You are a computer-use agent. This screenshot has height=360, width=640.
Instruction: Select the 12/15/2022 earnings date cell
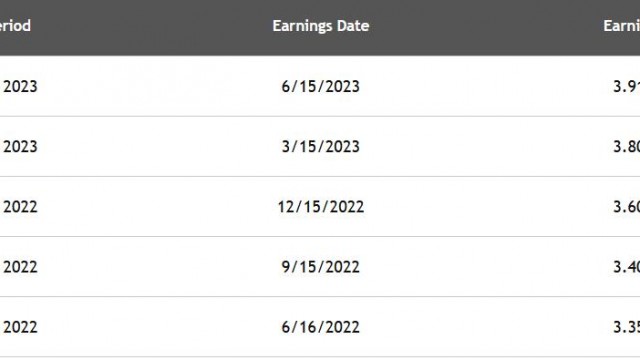click(x=320, y=207)
